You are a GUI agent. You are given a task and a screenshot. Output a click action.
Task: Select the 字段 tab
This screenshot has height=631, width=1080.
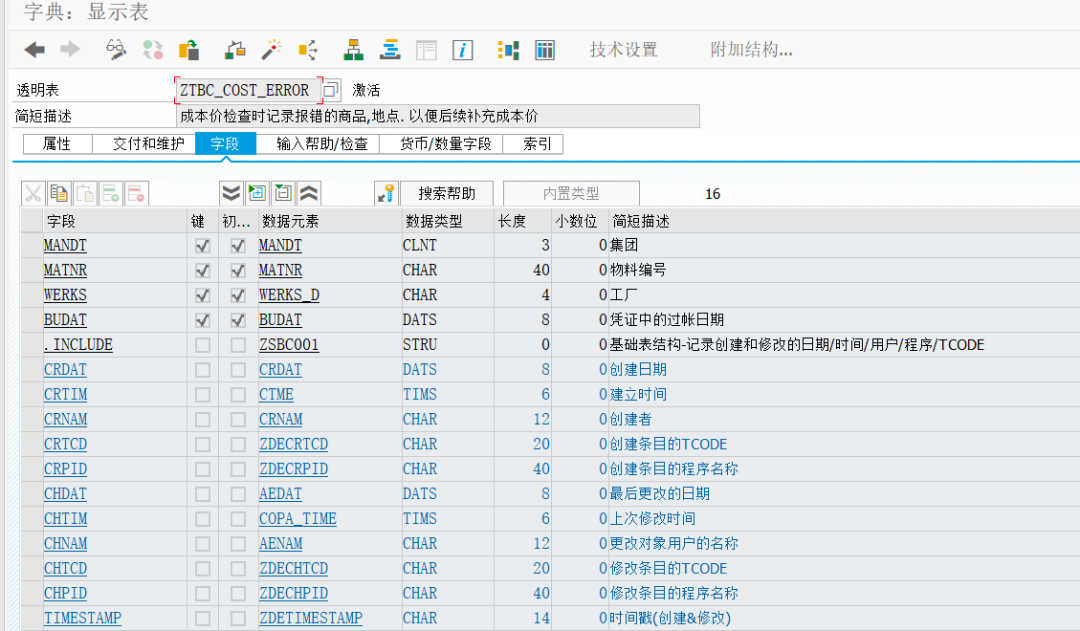(225, 143)
